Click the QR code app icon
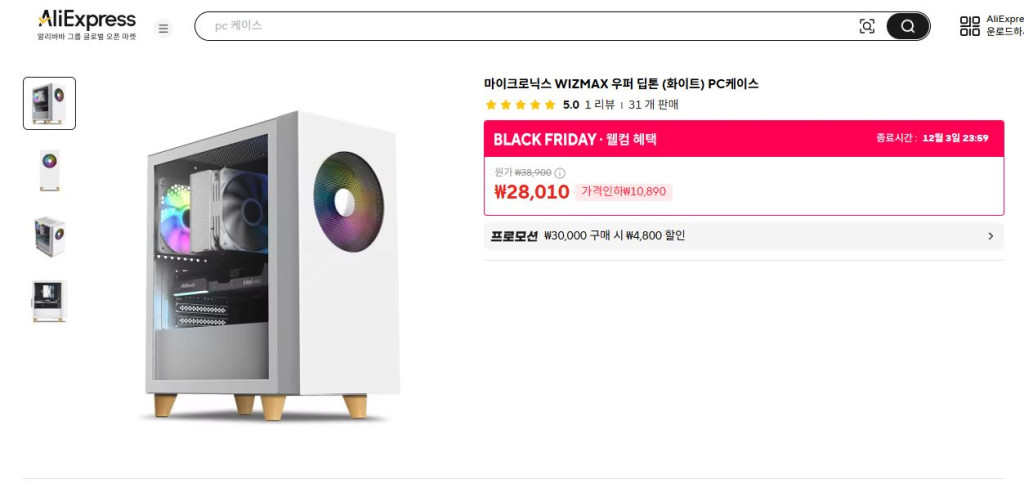 tap(969, 26)
